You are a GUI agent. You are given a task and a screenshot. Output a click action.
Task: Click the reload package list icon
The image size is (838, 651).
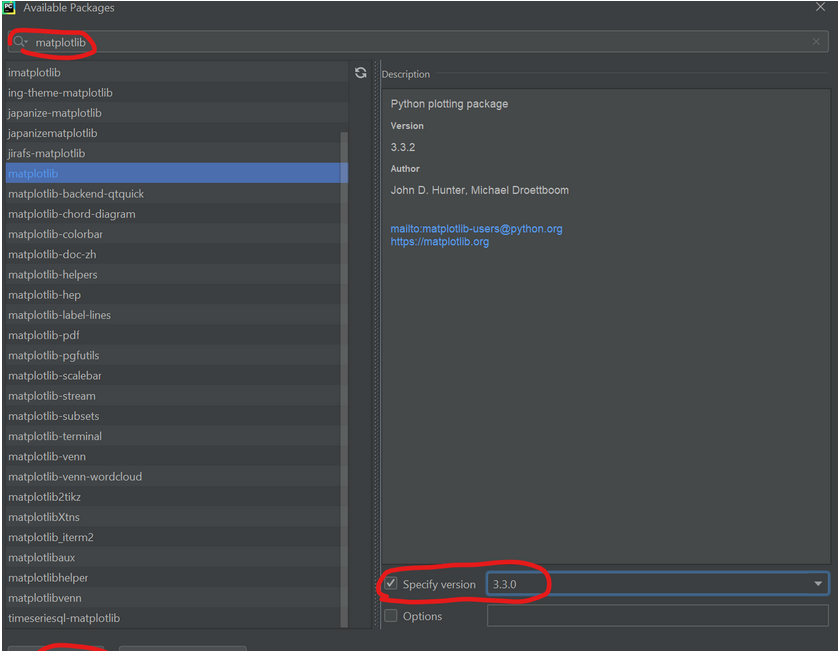click(361, 73)
